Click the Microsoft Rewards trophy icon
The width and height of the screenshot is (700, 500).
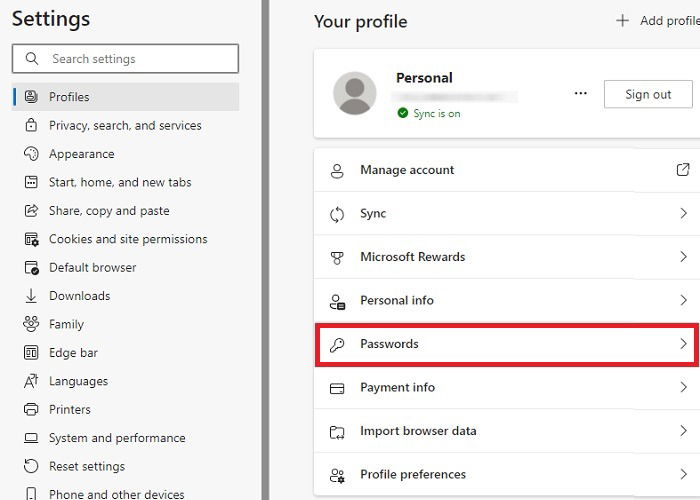pyautogui.click(x=337, y=257)
